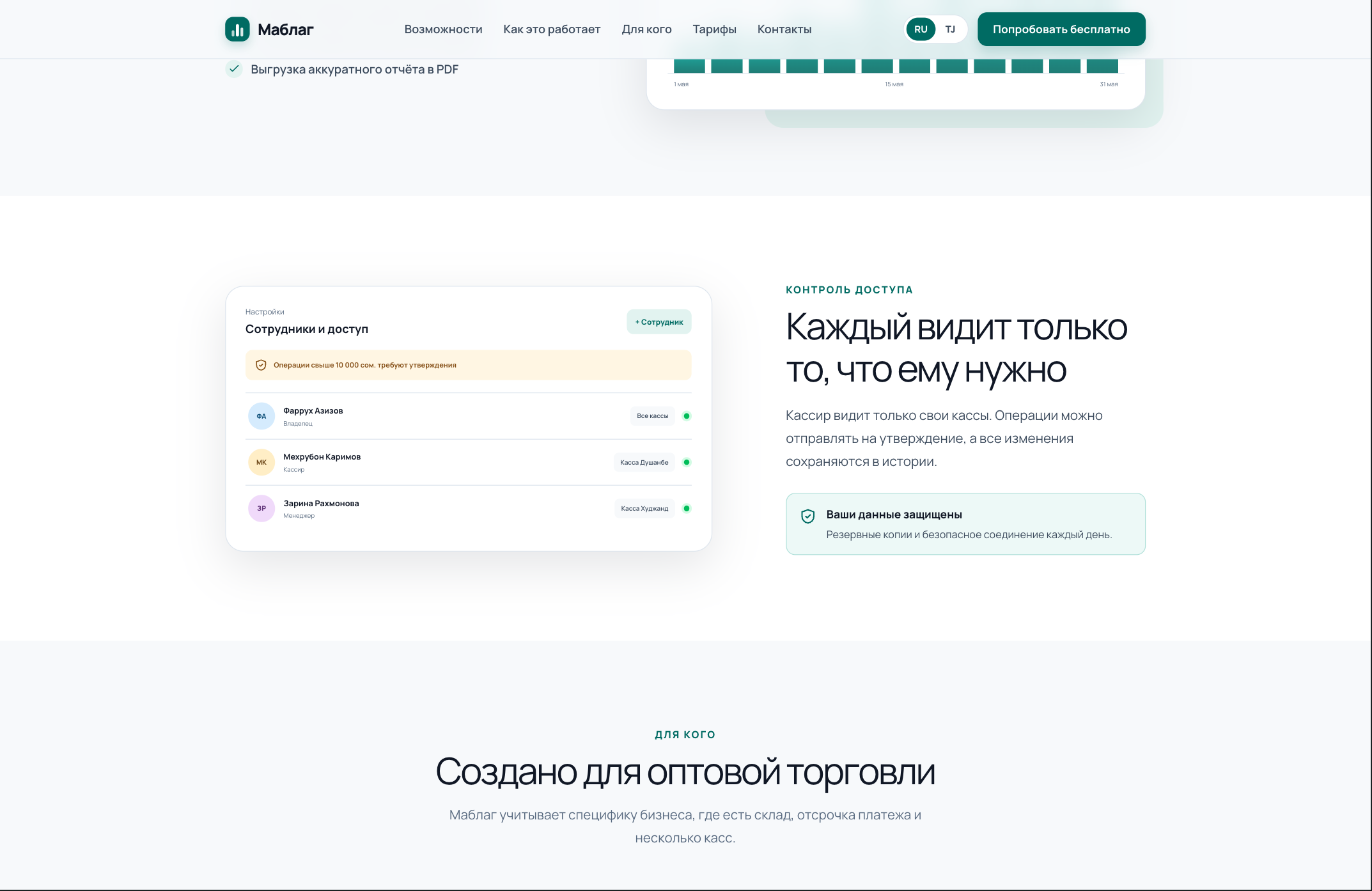Viewport: 1372px width, 891px height.
Task: Click the Кассир role label
Action: pos(294,470)
